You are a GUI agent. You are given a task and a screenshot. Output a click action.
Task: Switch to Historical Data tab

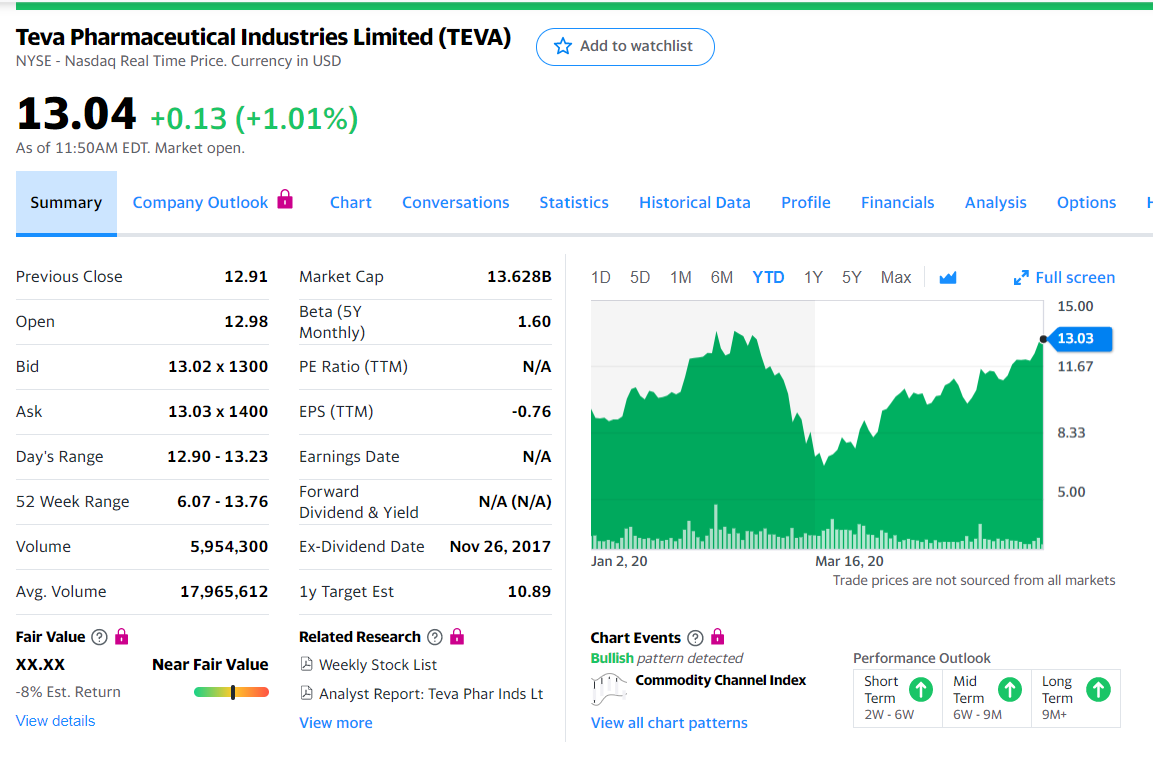pyautogui.click(x=695, y=203)
